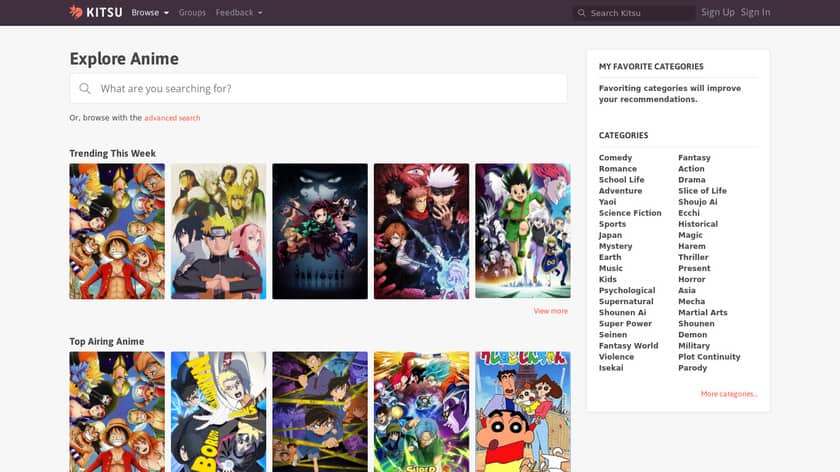This screenshot has height=472, width=840.
Task: View more trending anime
Action: 550,311
